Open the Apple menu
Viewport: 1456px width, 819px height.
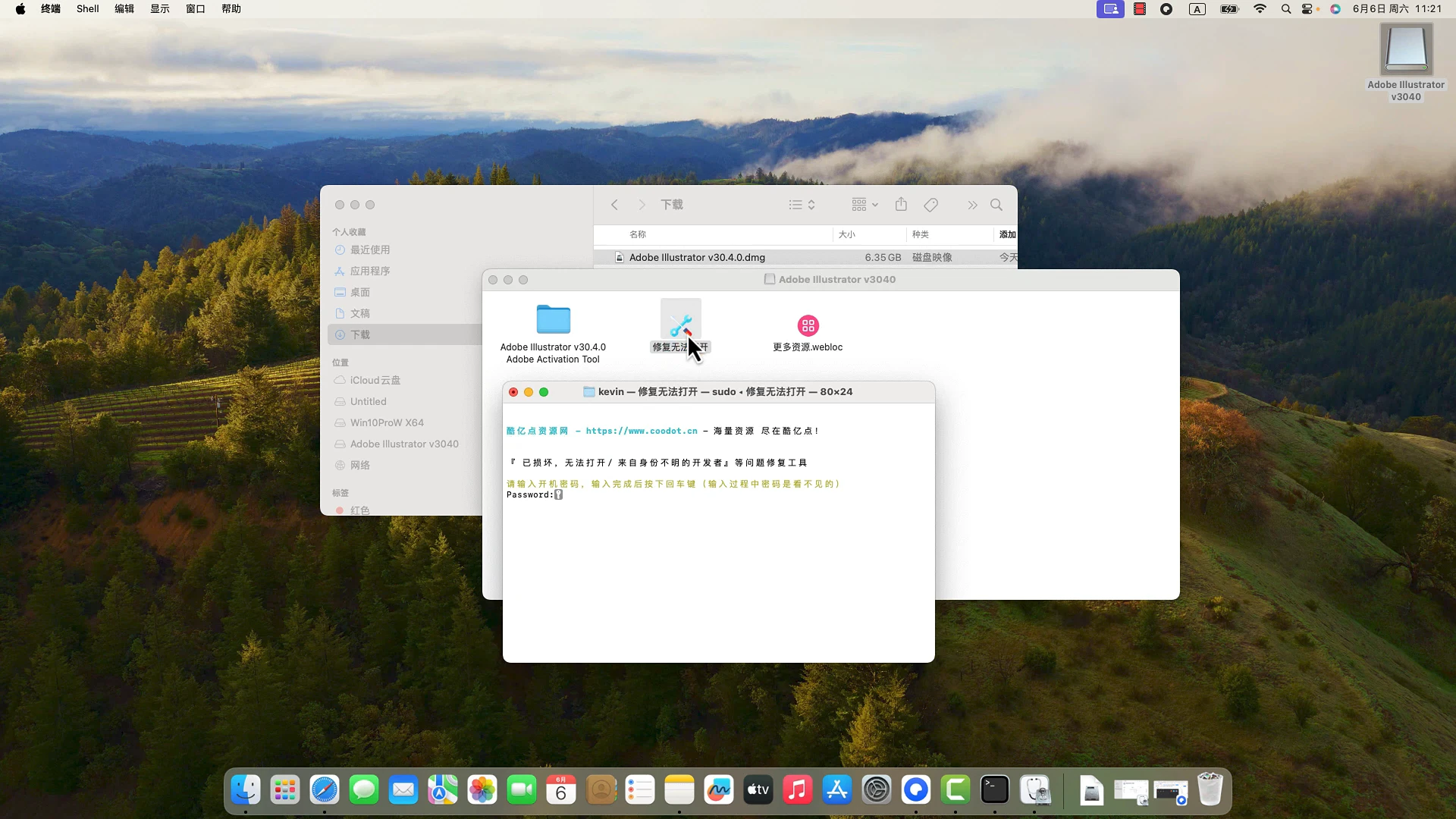pyautogui.click(x=20, y=9)
